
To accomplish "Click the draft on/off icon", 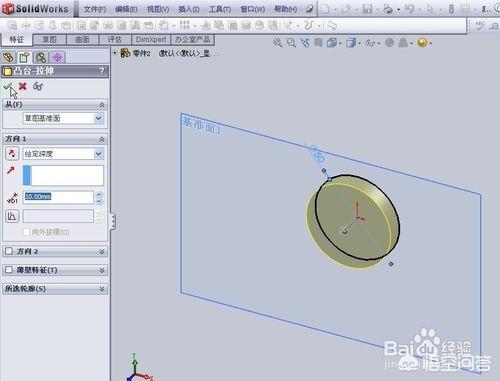I will pyautogui.click(x=12, y=216).
